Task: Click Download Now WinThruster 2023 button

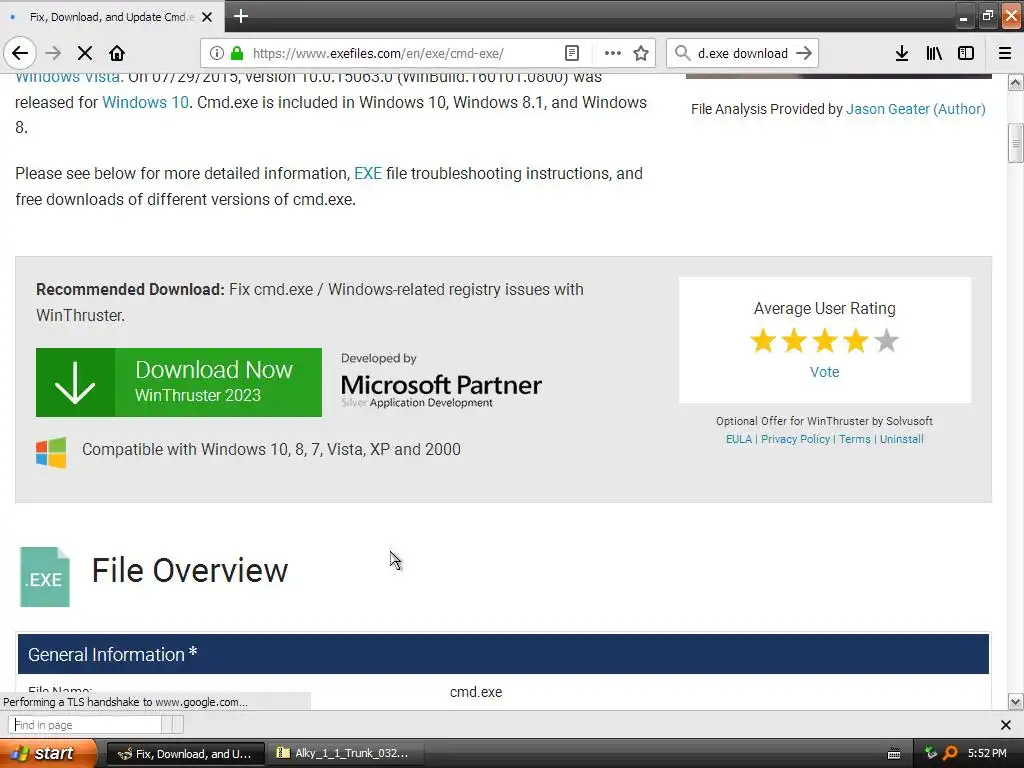Action: [179, 382]
